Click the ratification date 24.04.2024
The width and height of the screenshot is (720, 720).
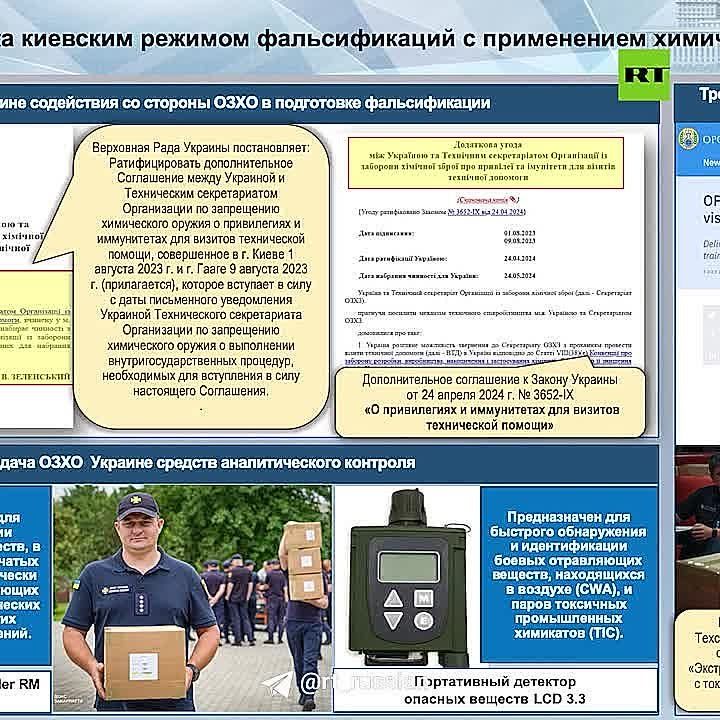tap(519, 259)
